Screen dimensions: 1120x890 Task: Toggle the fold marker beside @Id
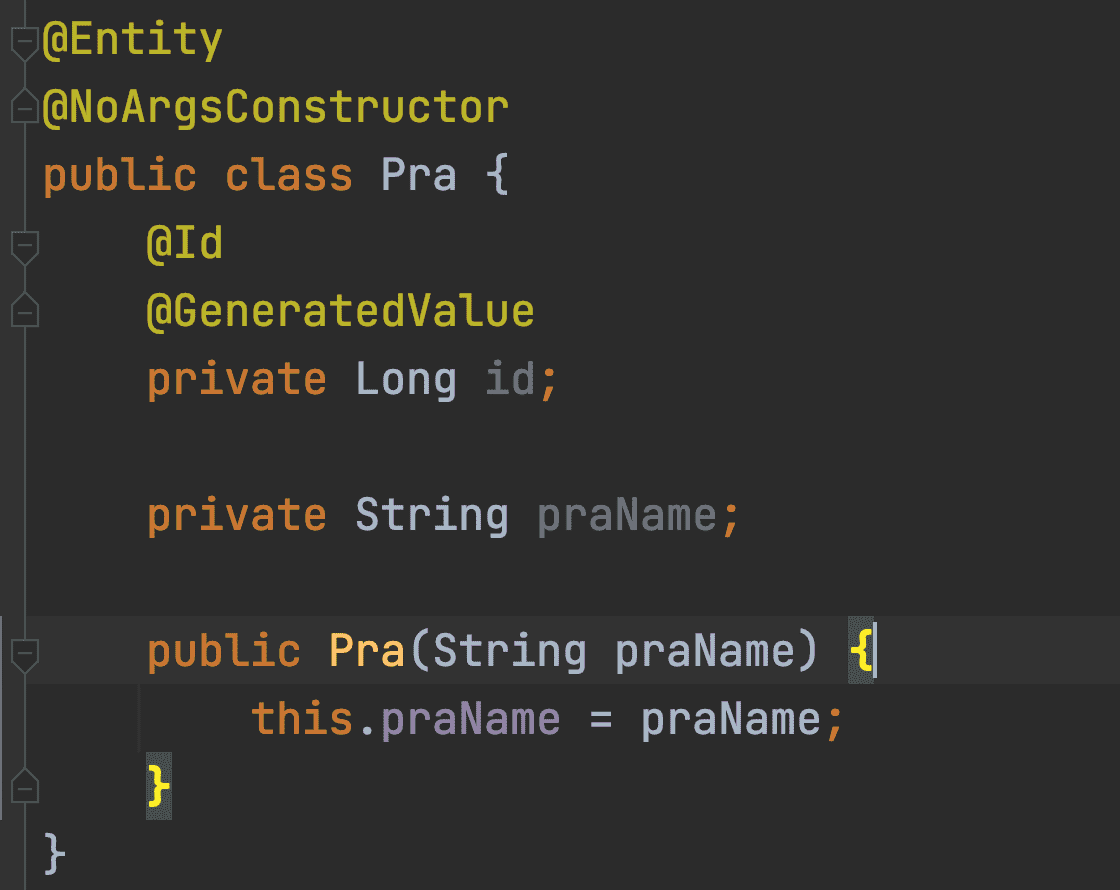coord(24,245)
